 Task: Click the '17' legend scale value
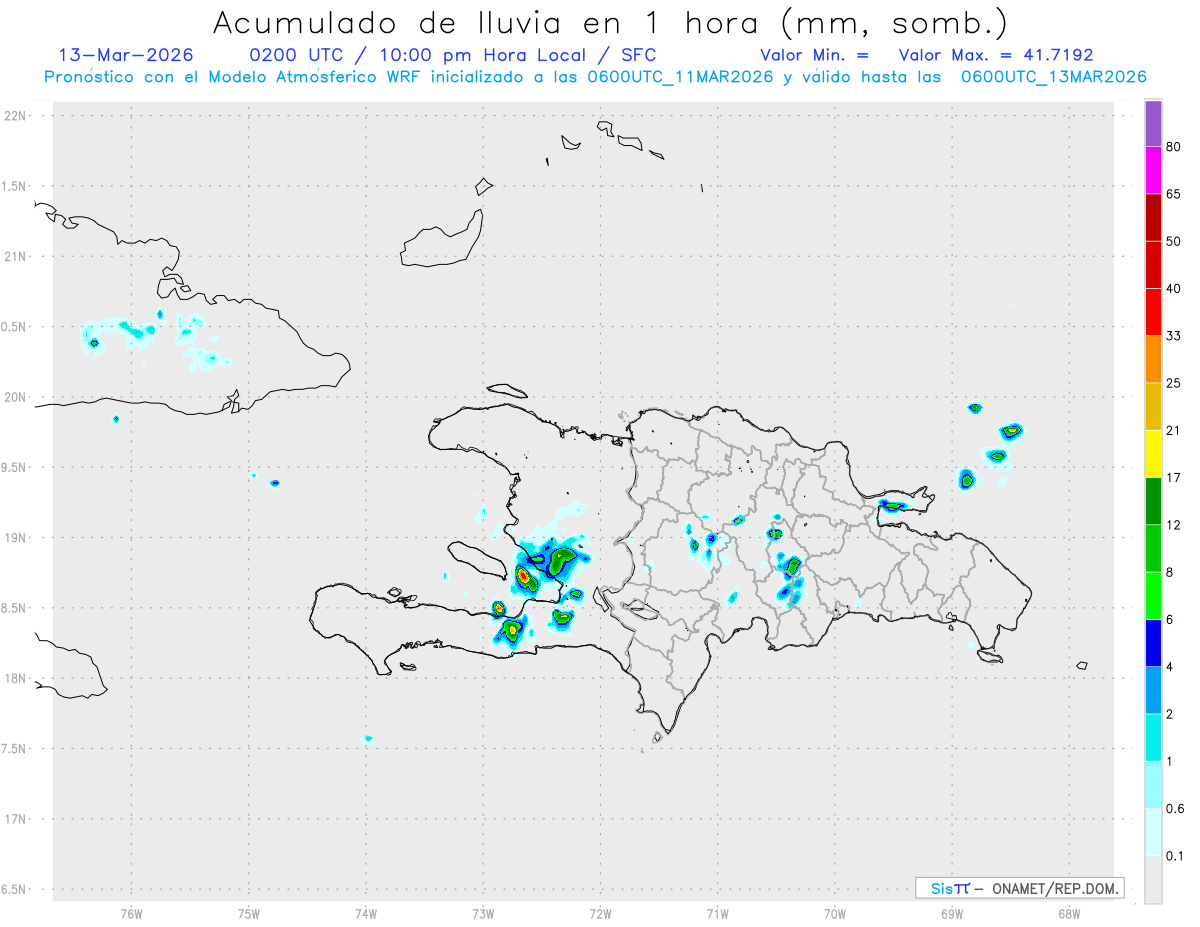[1174, 478]
